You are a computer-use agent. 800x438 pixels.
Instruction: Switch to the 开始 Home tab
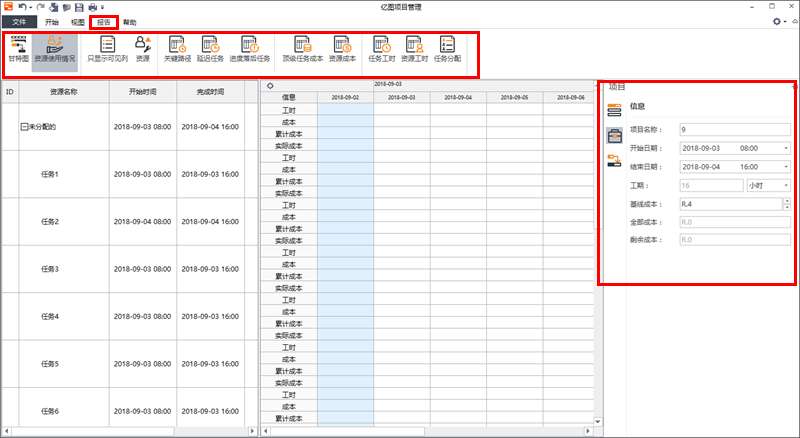coord(52,22)
